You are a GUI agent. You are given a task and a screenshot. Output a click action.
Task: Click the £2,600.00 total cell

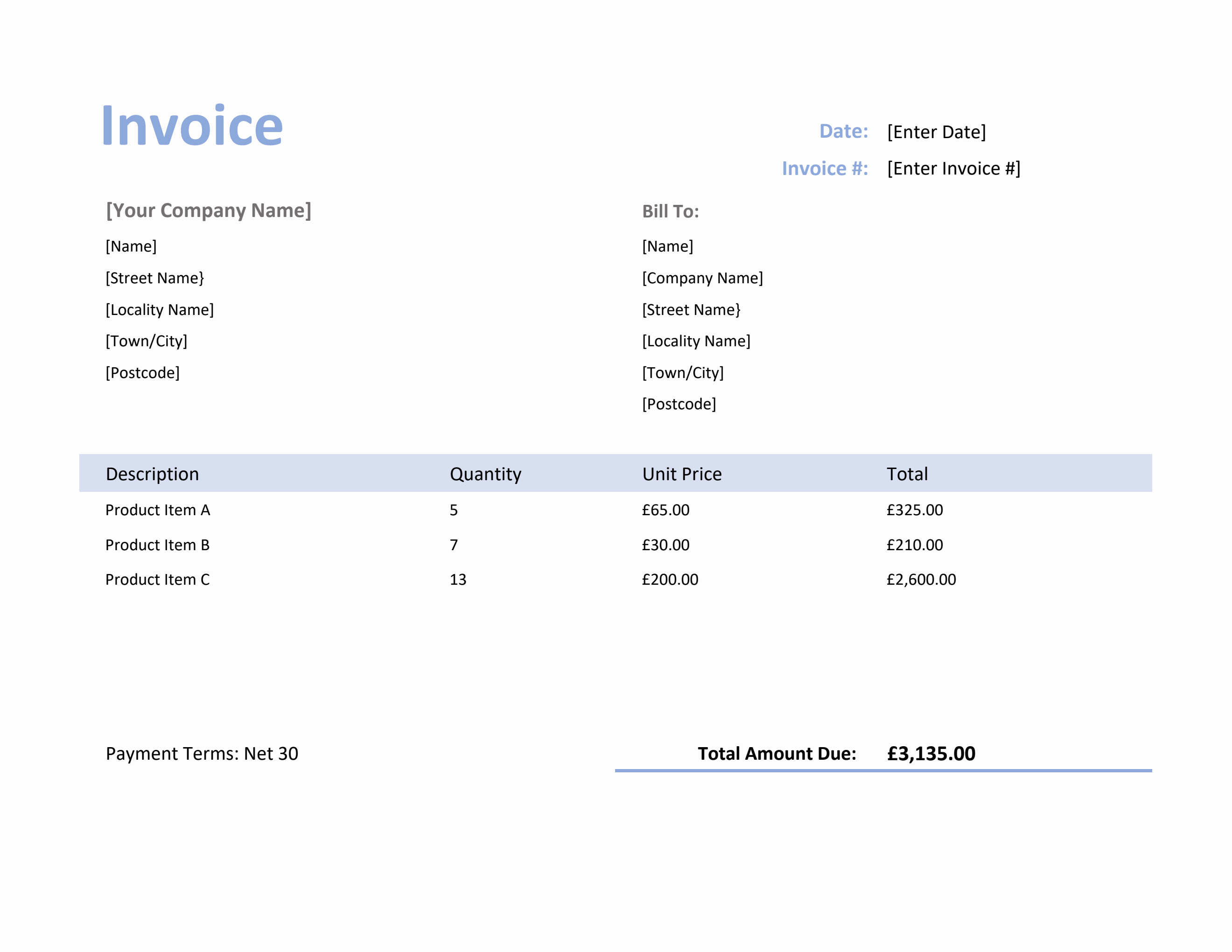coord(921,580)
